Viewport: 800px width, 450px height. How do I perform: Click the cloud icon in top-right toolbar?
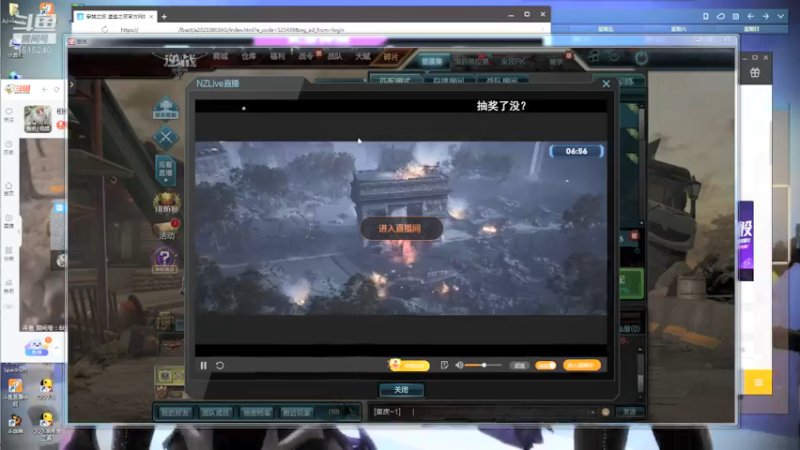(x=720, y=16)
